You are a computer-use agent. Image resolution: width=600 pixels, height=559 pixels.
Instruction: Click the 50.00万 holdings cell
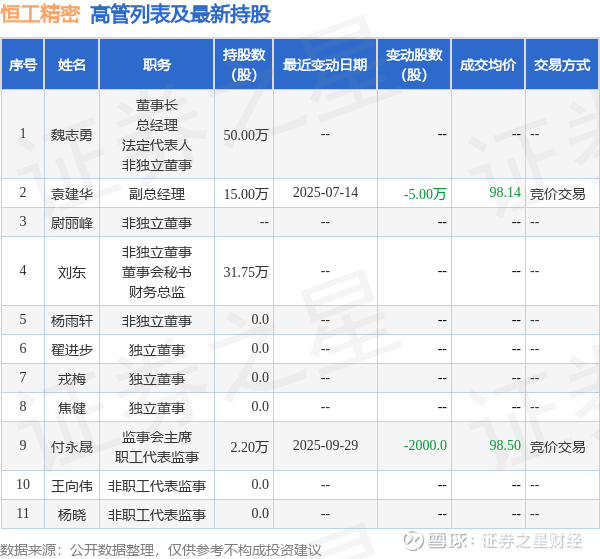[246, 135]
